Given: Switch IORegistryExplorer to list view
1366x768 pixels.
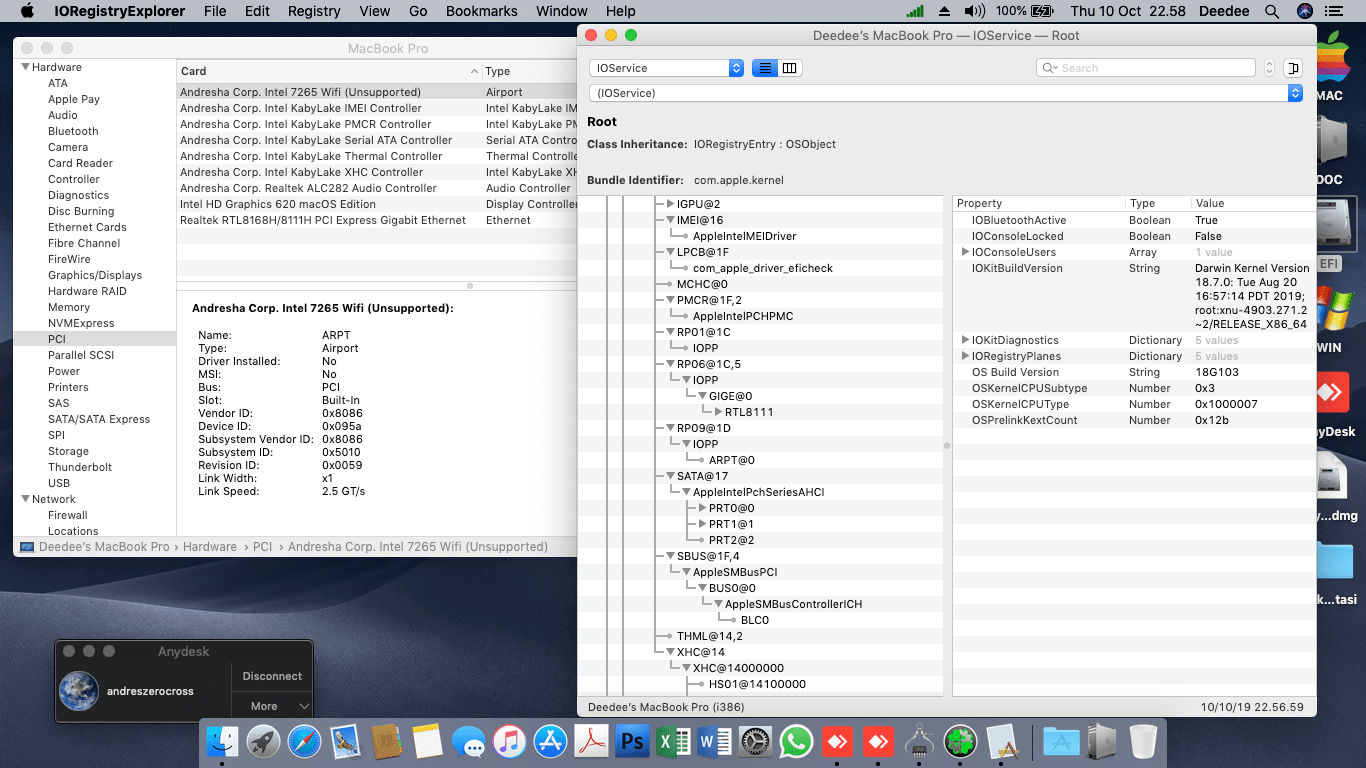Looking at the screenshot, I should click(764, 68).
